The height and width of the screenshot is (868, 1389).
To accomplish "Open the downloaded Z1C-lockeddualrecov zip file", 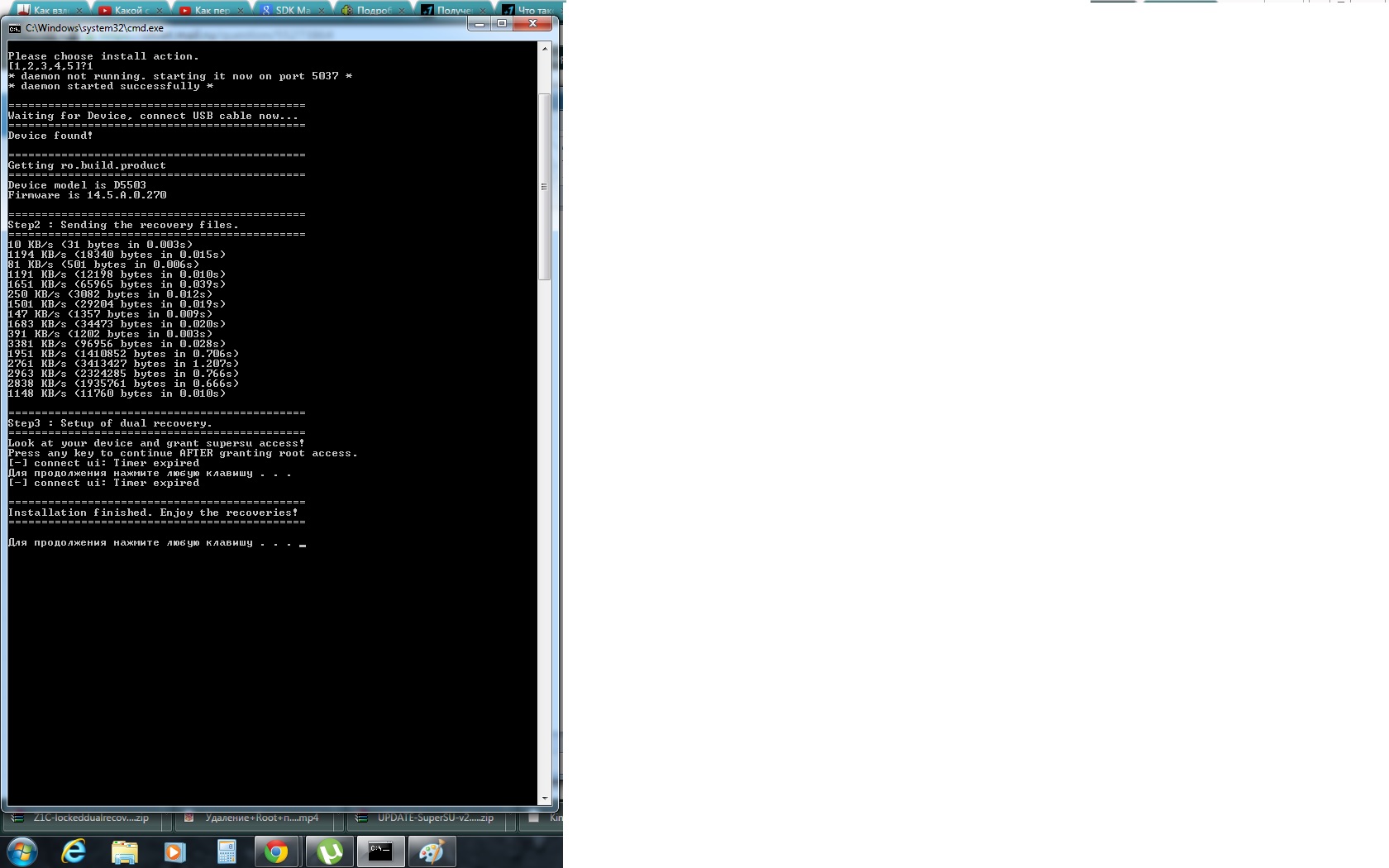I will tap(83, 818).
